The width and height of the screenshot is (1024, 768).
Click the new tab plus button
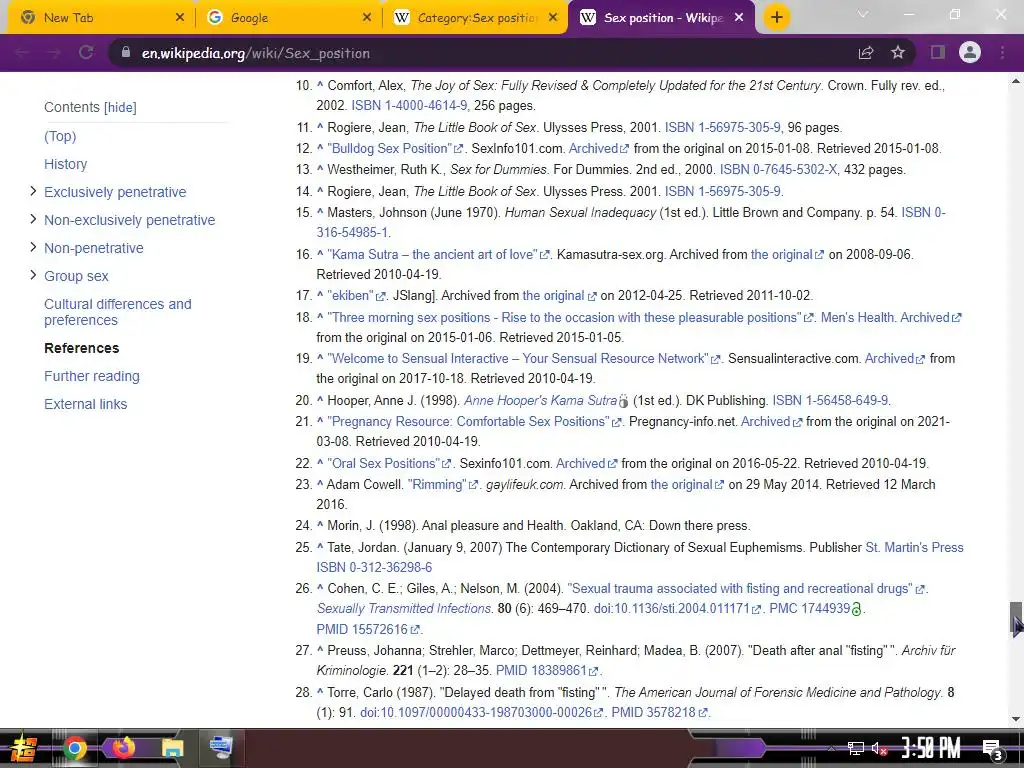[x=776, y=18]
